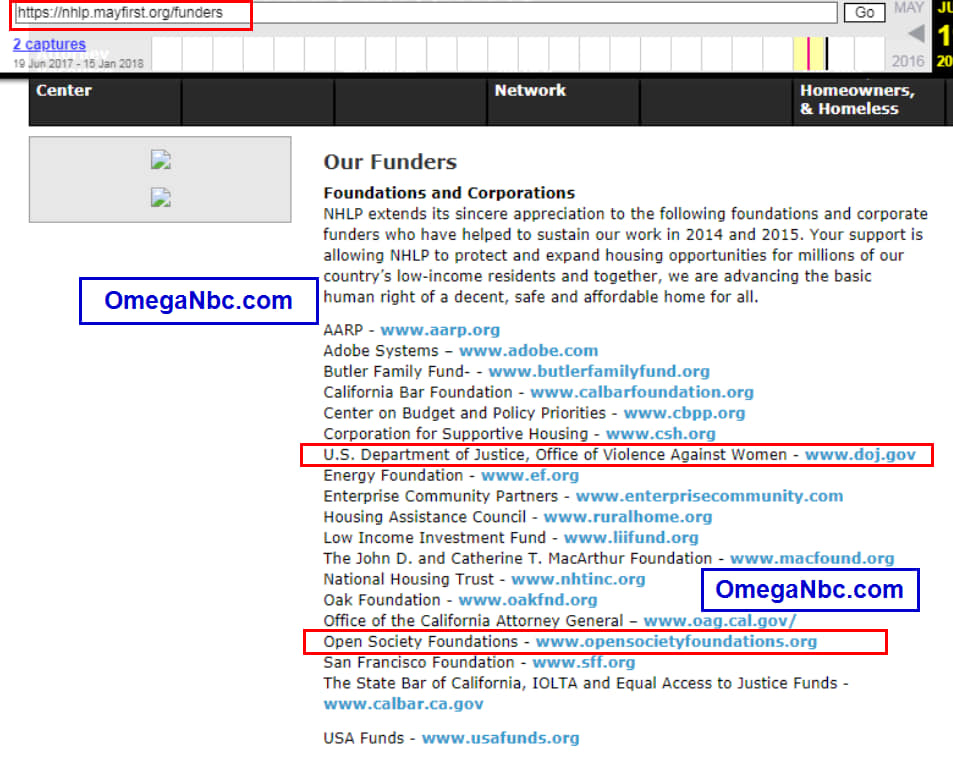The width and height of the screenshot is (953, 759).
Task: Click the first broken image icon in sidebar
Action: click(x=160, y=160)
